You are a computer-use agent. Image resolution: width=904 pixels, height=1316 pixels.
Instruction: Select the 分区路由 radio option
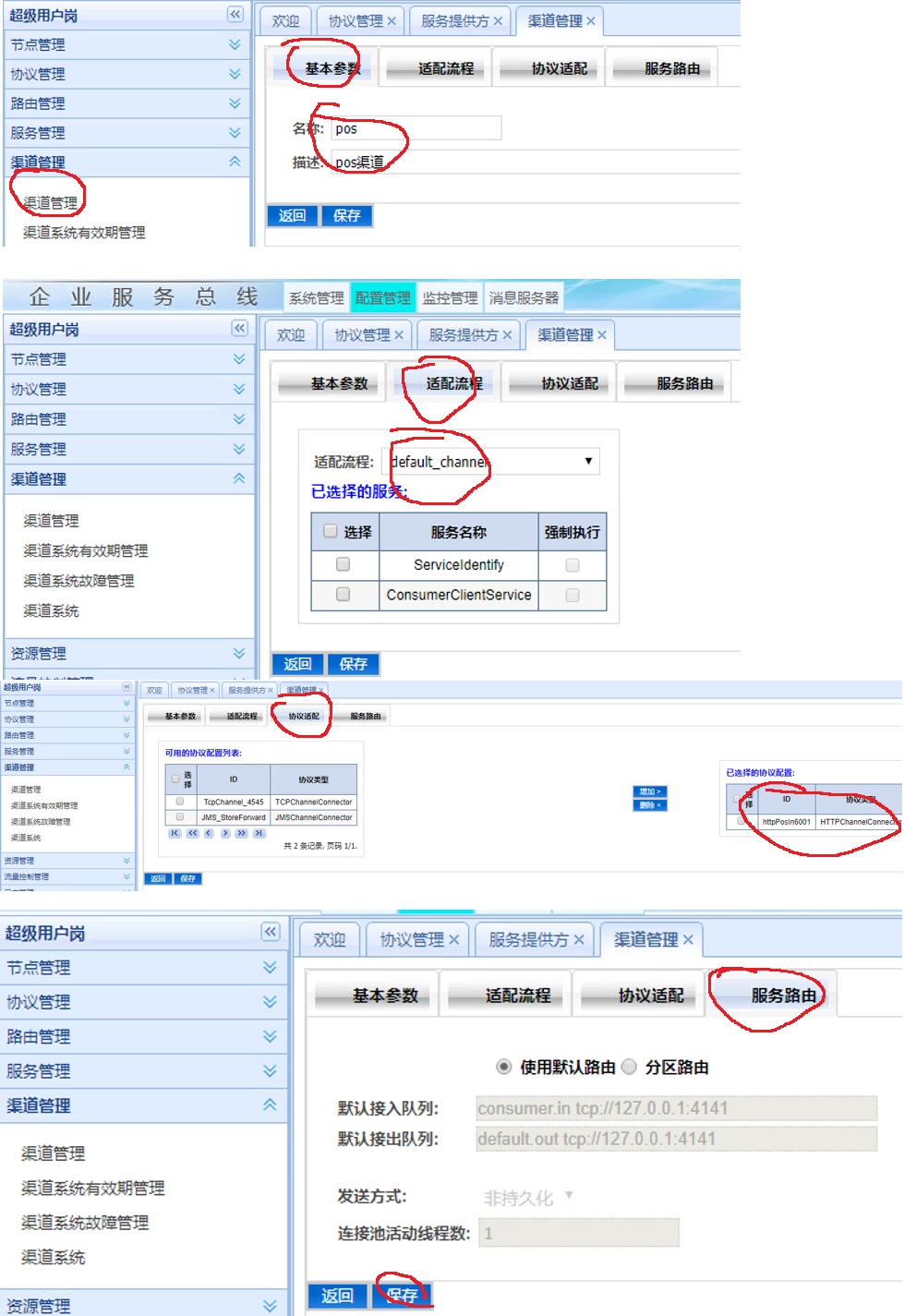630,1067
